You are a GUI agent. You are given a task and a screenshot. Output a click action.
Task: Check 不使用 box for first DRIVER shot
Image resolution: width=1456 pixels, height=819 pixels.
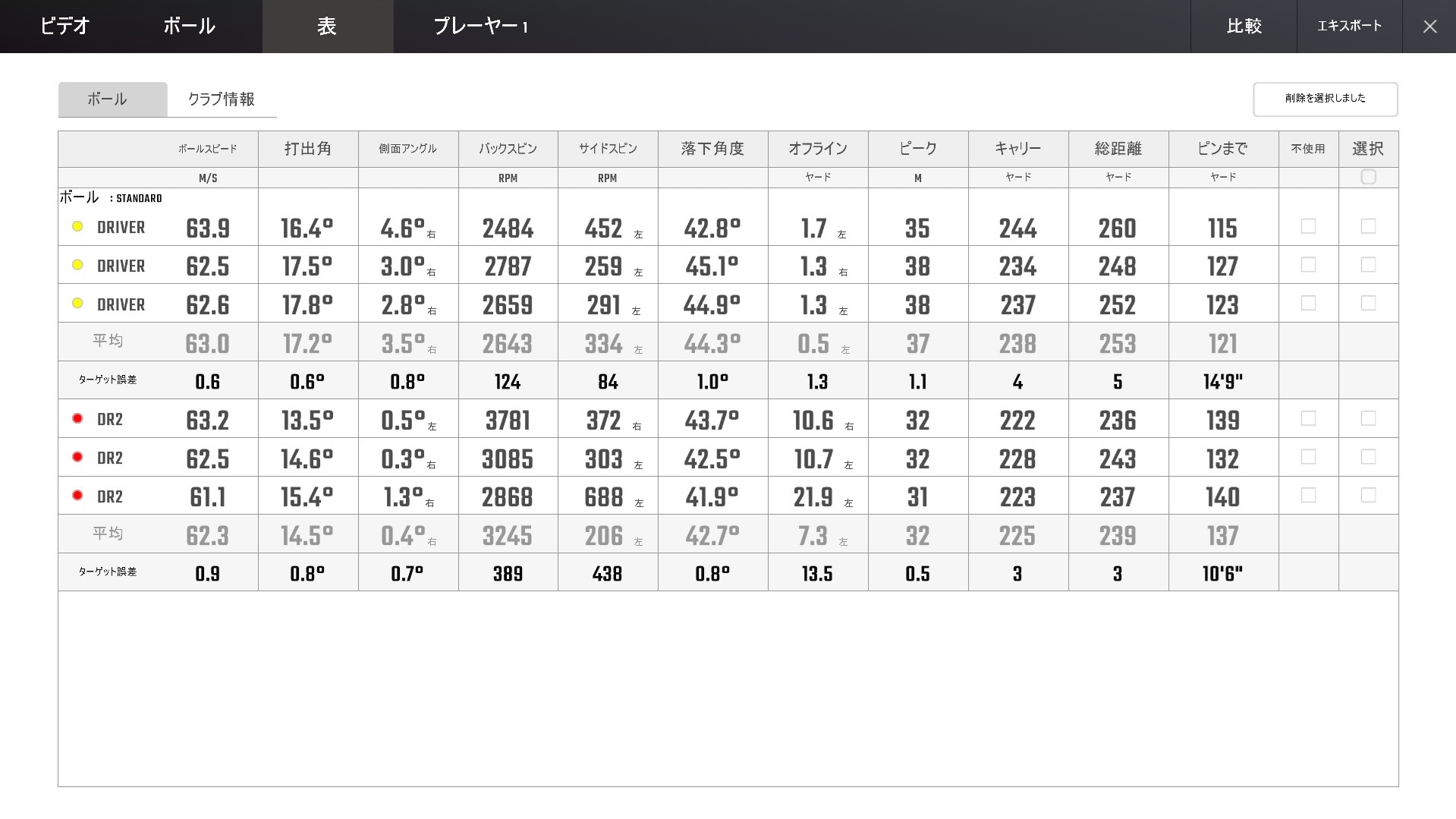(x=1308, y=226)
